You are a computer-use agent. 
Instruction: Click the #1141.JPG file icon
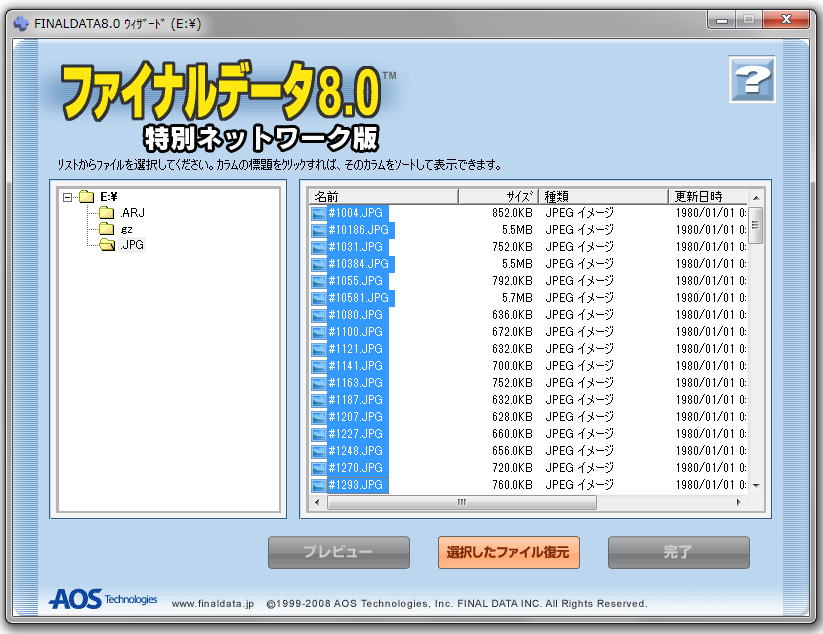(319, 366)
